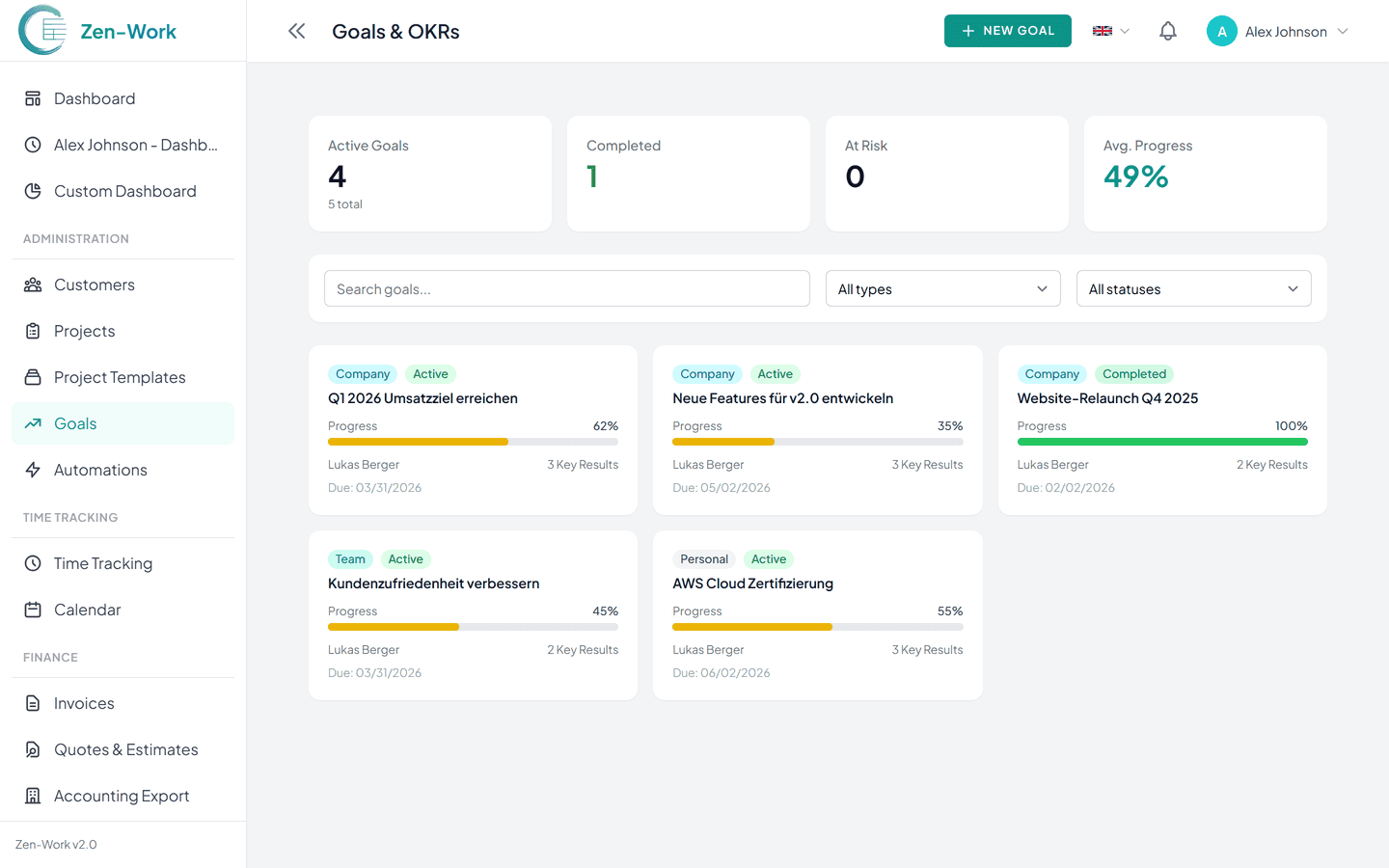Open the Invoices icon under Finance
The image size is (1389, 868).
pos(31,703)
